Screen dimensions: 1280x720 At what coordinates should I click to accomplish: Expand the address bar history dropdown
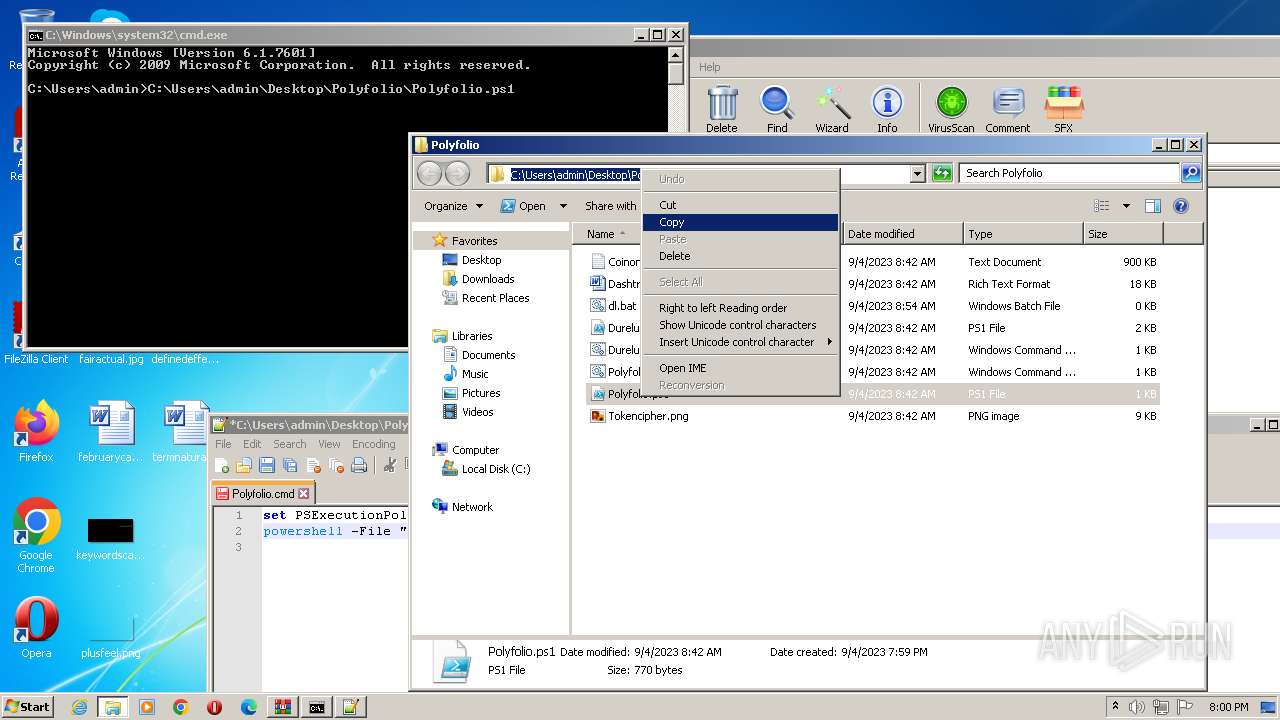tap(917, 173)
